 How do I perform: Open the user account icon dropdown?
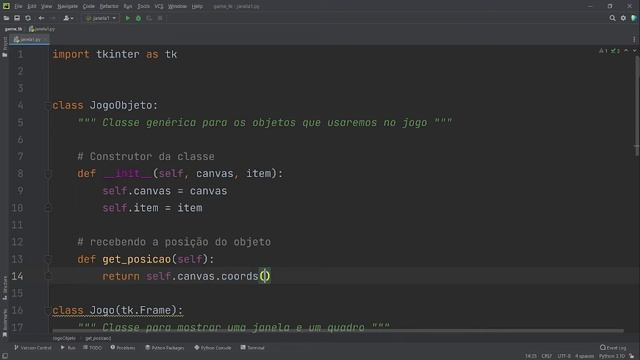68,18
